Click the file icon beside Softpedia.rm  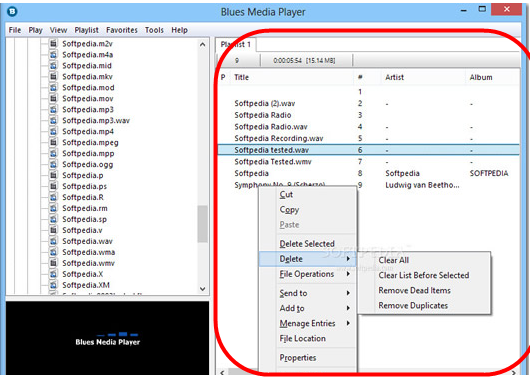53,208
